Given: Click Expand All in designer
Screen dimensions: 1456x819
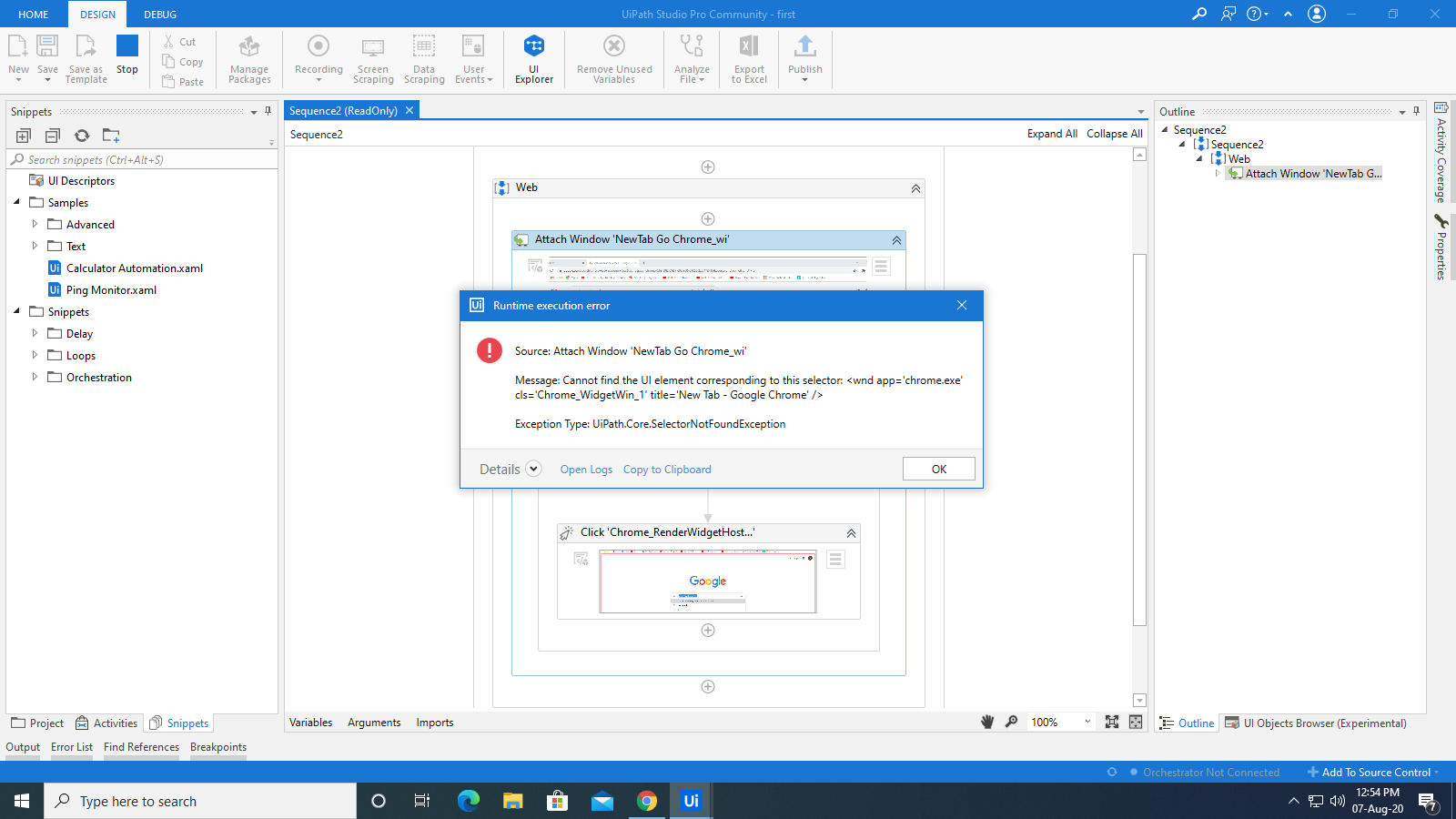Looking at the screenshot, I should point(1052,134).
